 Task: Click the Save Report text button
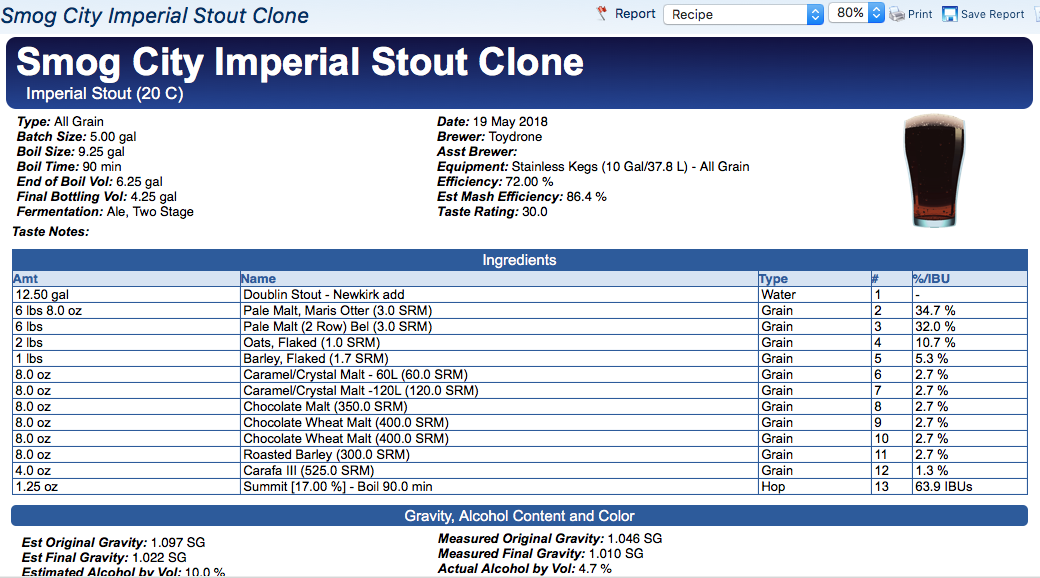tap(992, 14)
